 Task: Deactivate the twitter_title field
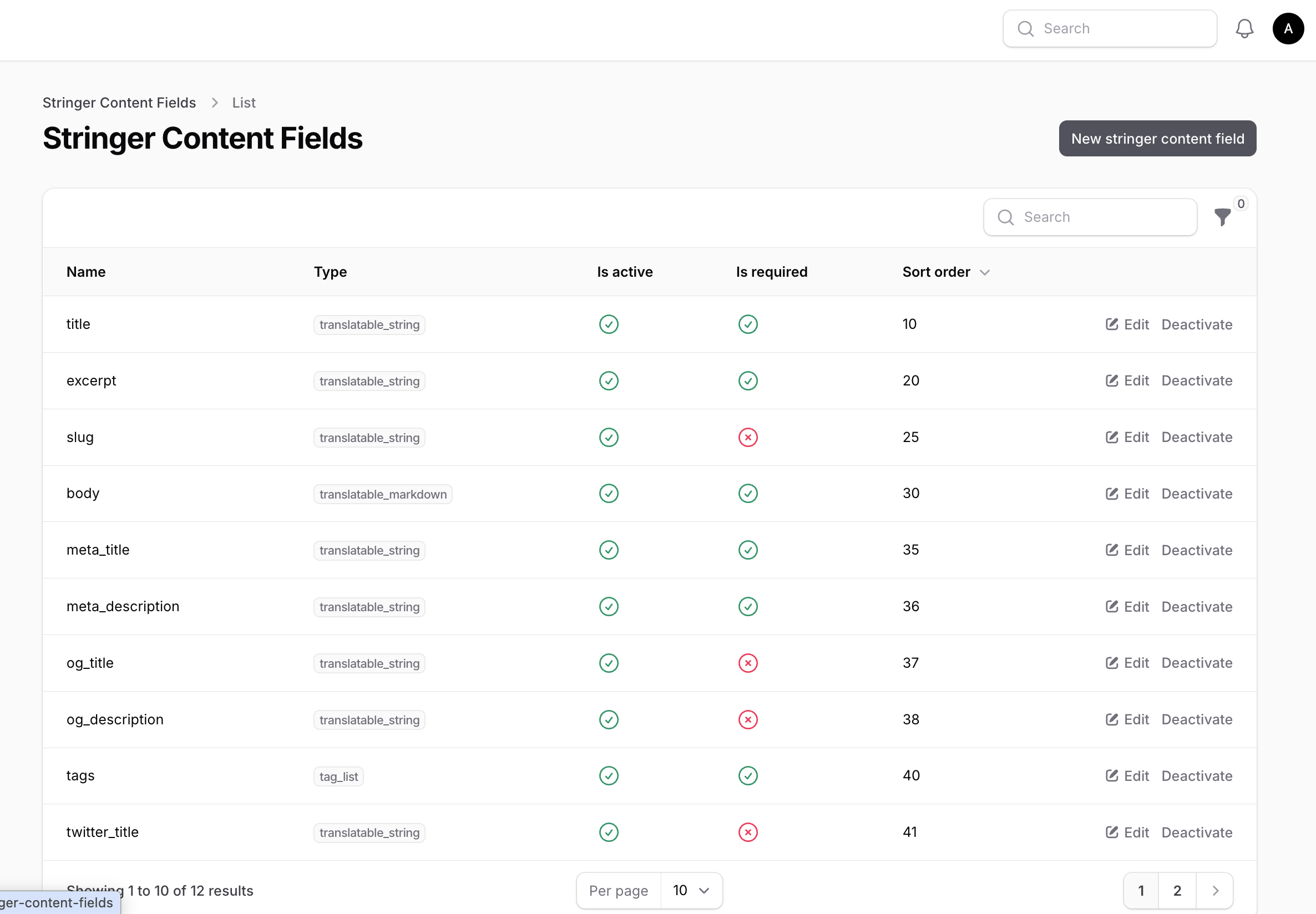point(1197,832)
